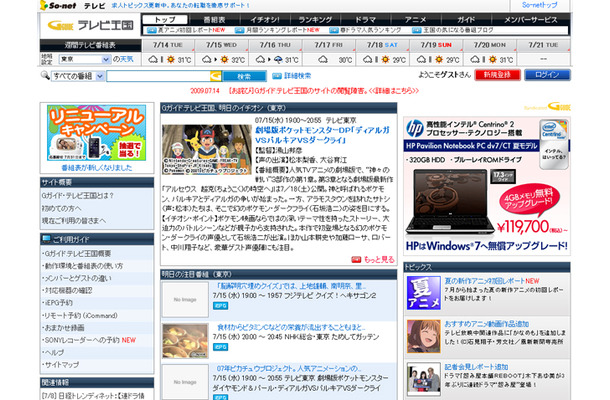
Task: Click the red もっと見る icon
Action: click(x=356, y=260)
